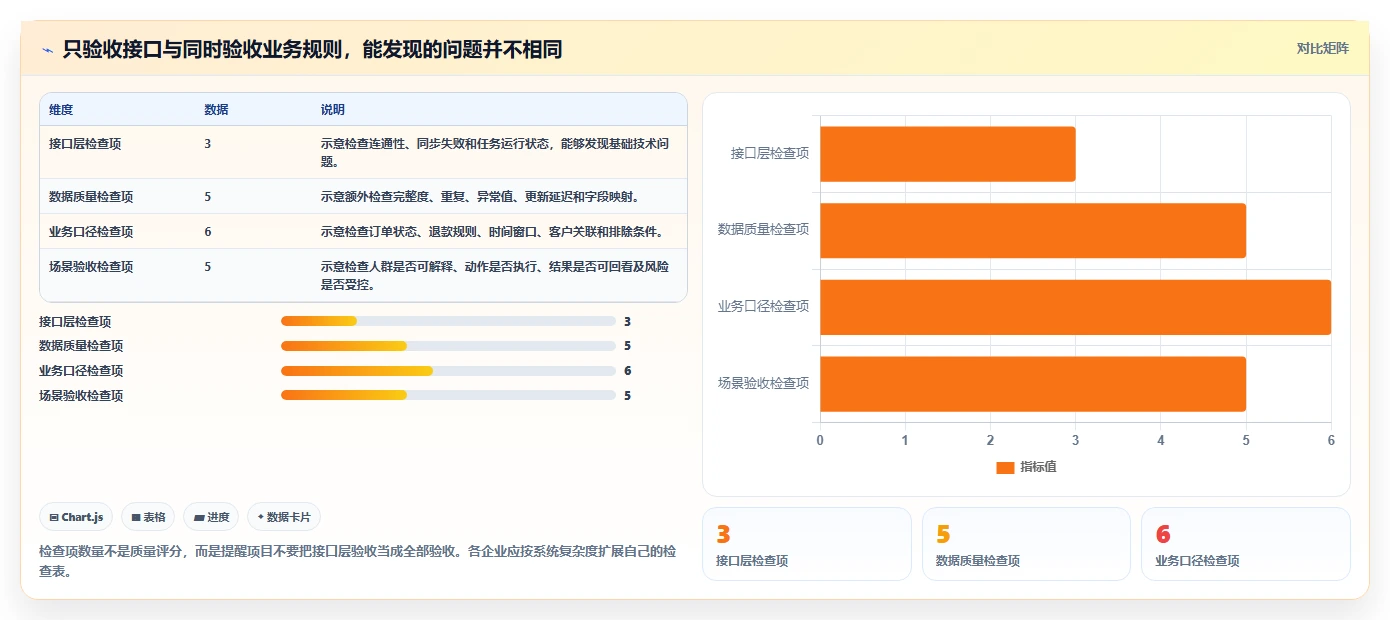Click the description starting 示意检查连通性
Image resolution: width=1390 pixels, height=620 pixels.
tap(495, 153)
